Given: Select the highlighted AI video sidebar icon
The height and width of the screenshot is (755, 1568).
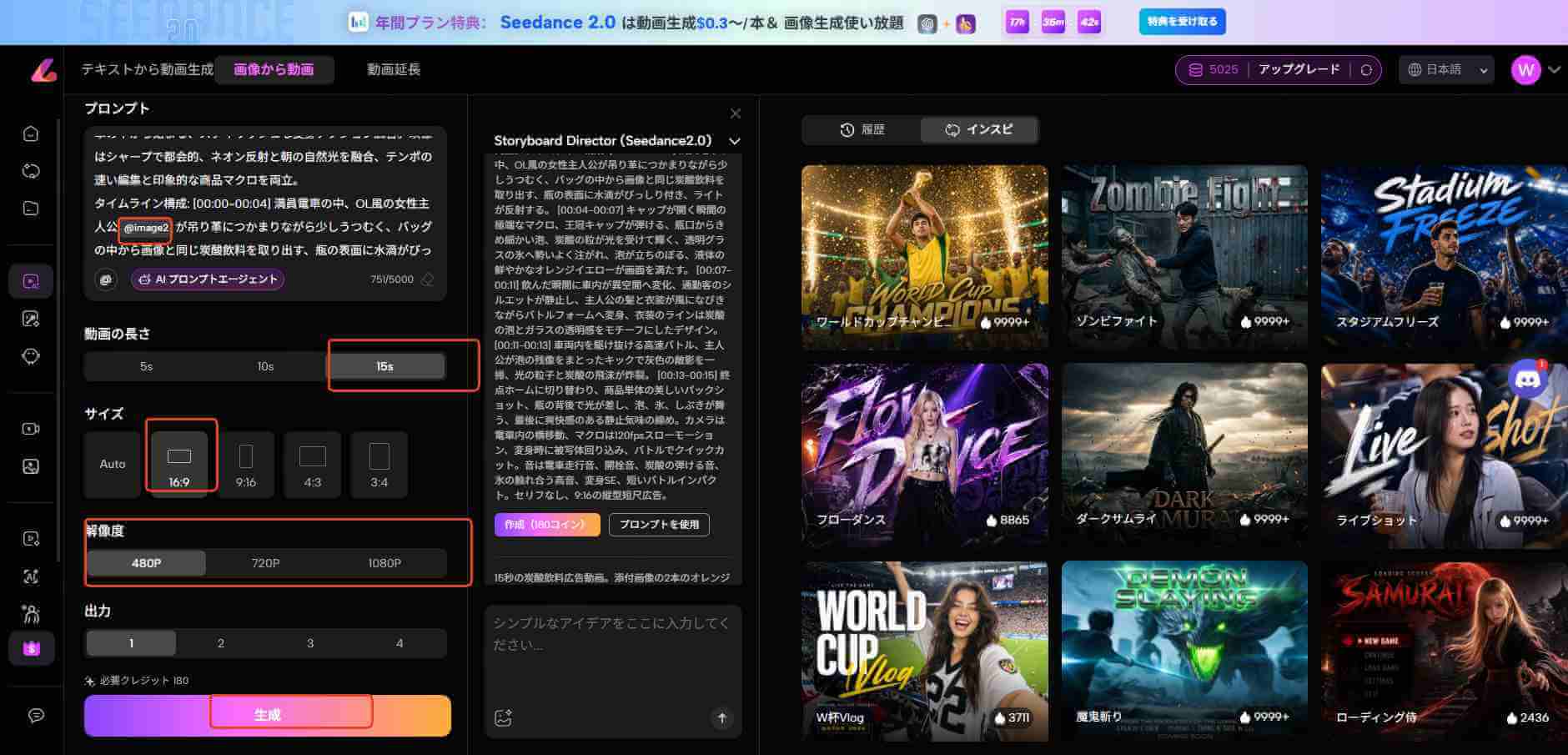Looking at the screenshot, I should pos(31,281).
